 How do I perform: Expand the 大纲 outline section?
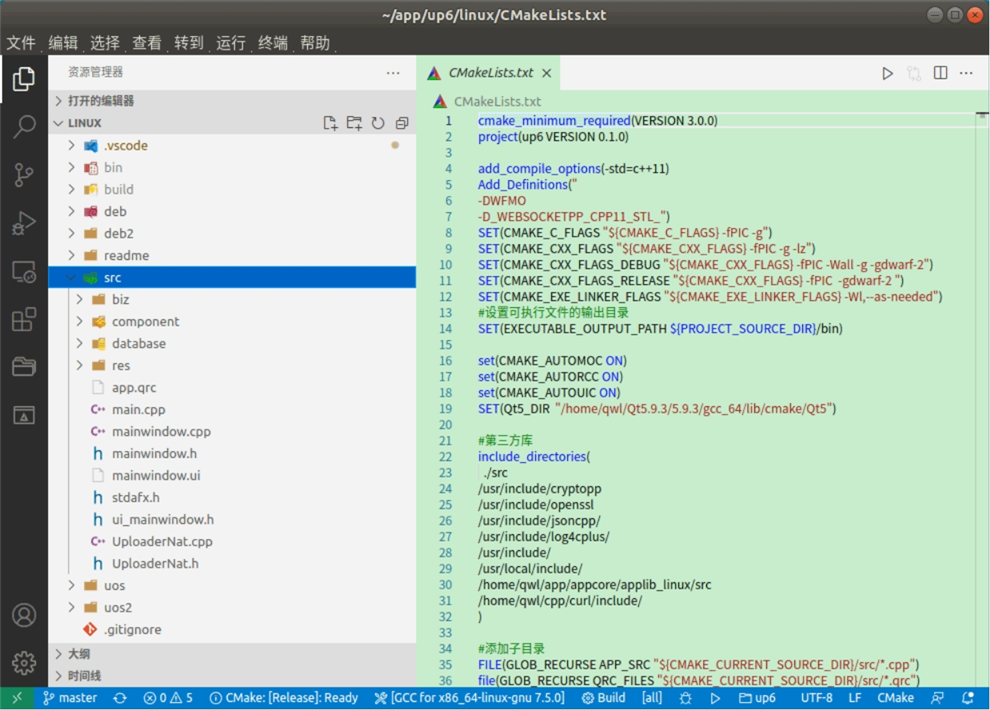pyautogui.click(x=78, y=654)
